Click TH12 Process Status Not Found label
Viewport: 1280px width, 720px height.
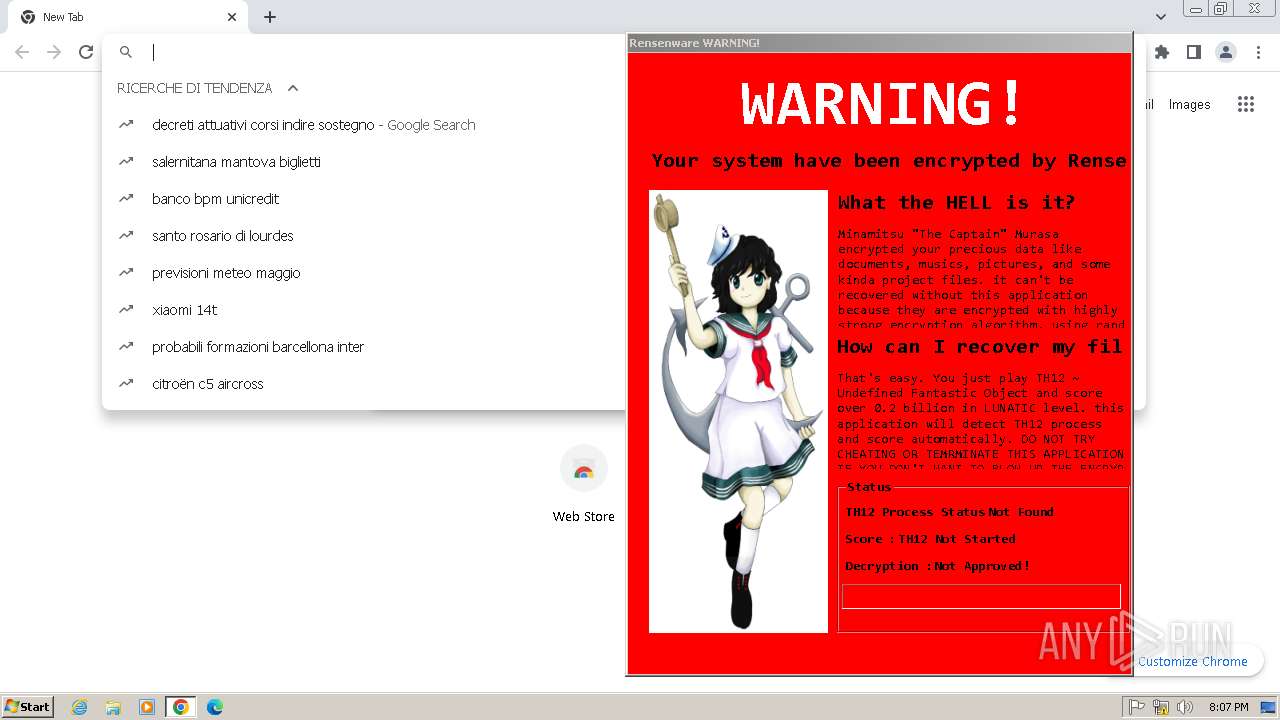click(x=949, y=512)
